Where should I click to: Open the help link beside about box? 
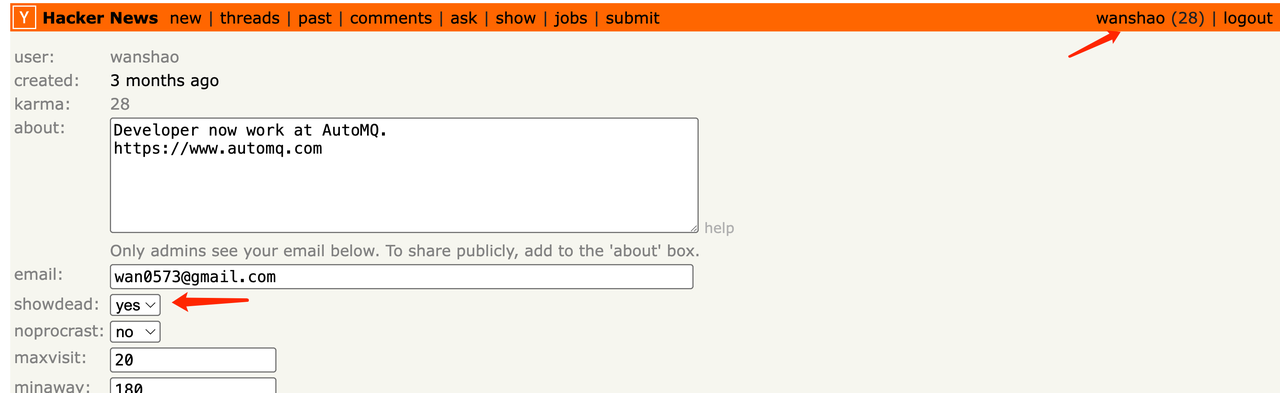(x=719, y=228)
